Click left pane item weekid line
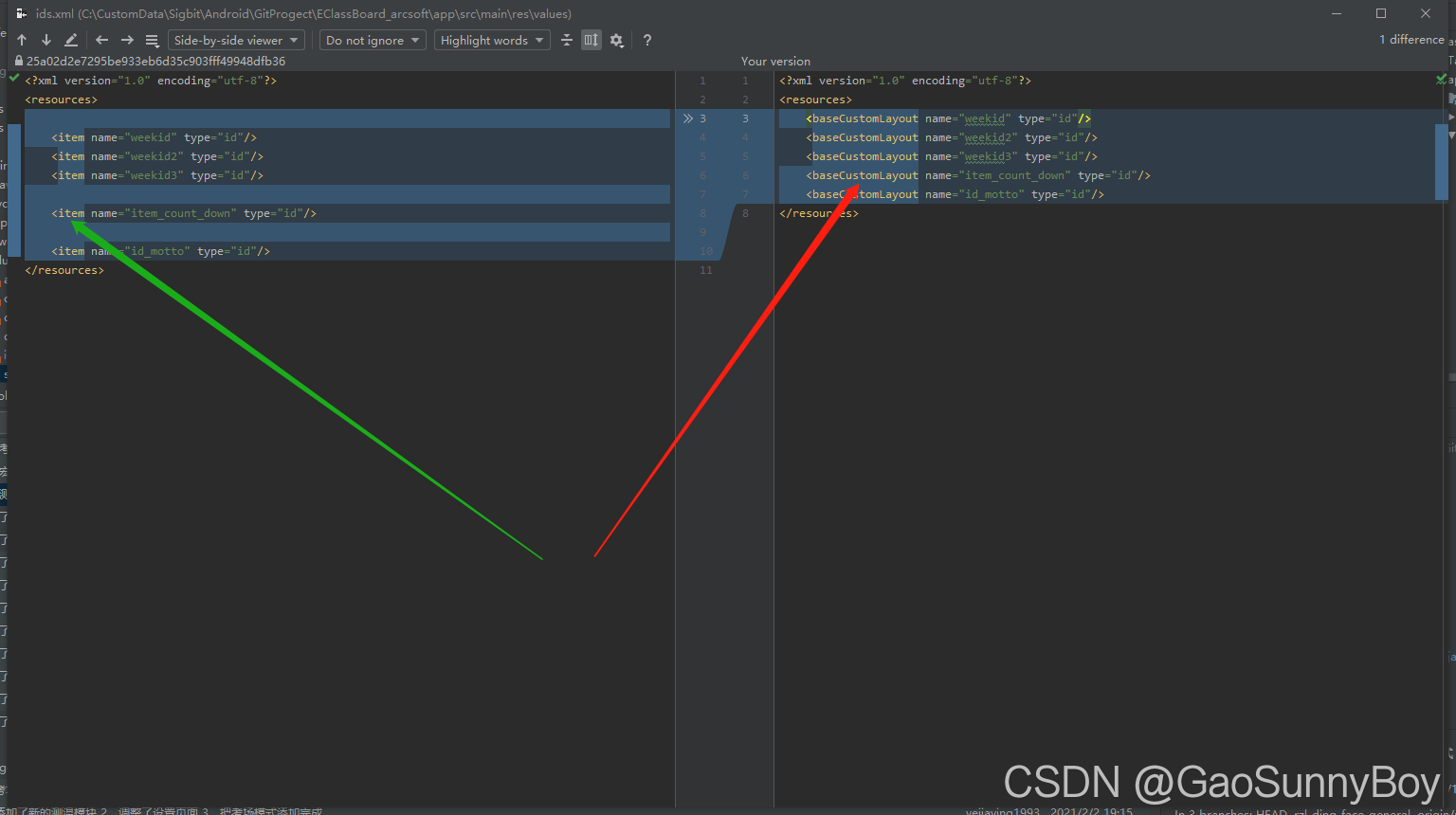Image resolution: width=1456 pixels, height=815 pixels. 155,137
